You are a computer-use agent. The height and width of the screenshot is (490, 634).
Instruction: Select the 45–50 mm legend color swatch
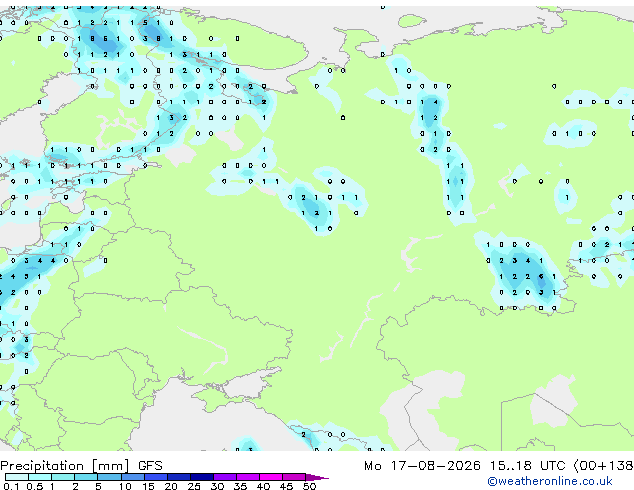click(x=294, y=477)
